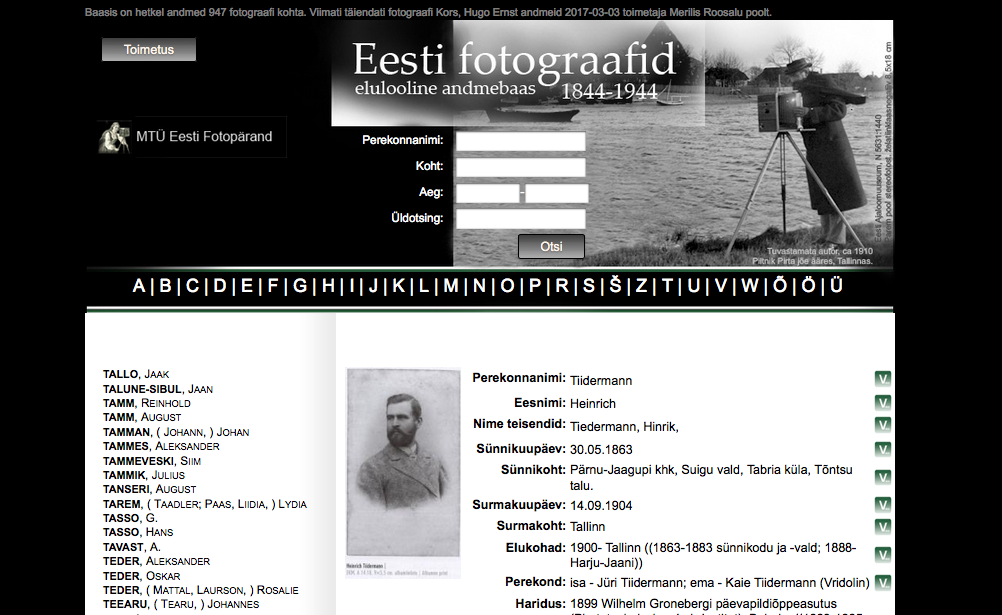Select letter Ö in alphabet index
Viewport: 1002px width, 615px height.
tap(808, 284)
